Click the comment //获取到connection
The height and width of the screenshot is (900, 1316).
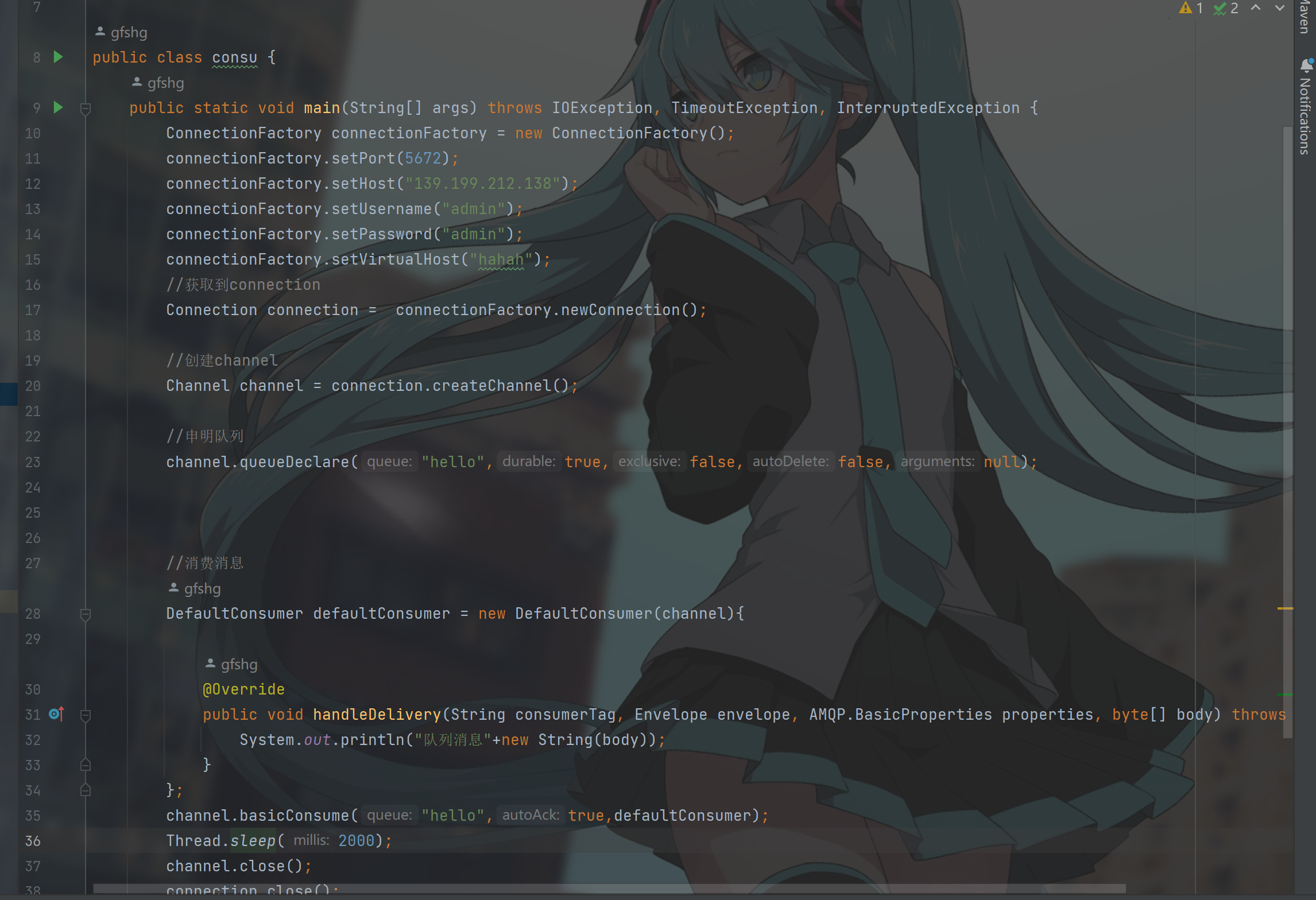[x=243, y=285]
